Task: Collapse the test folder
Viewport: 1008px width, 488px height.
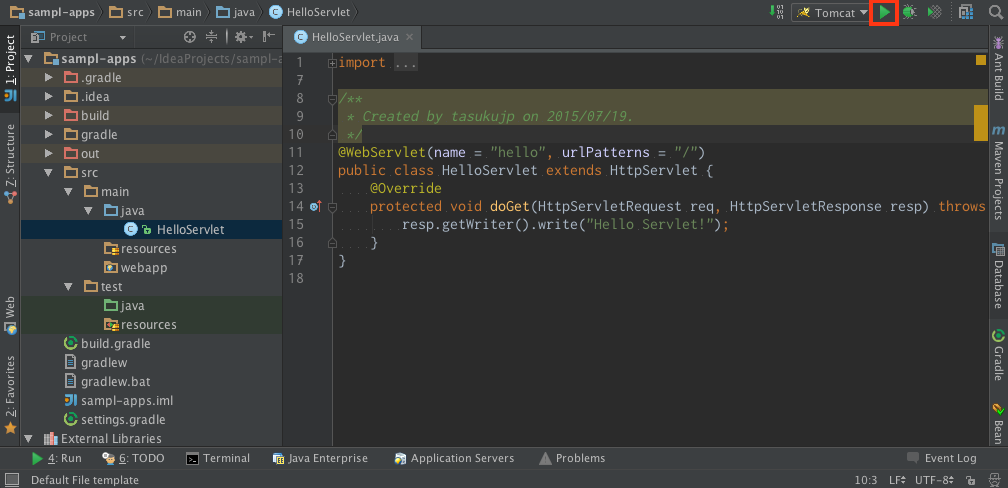Action: click(69, 287)
